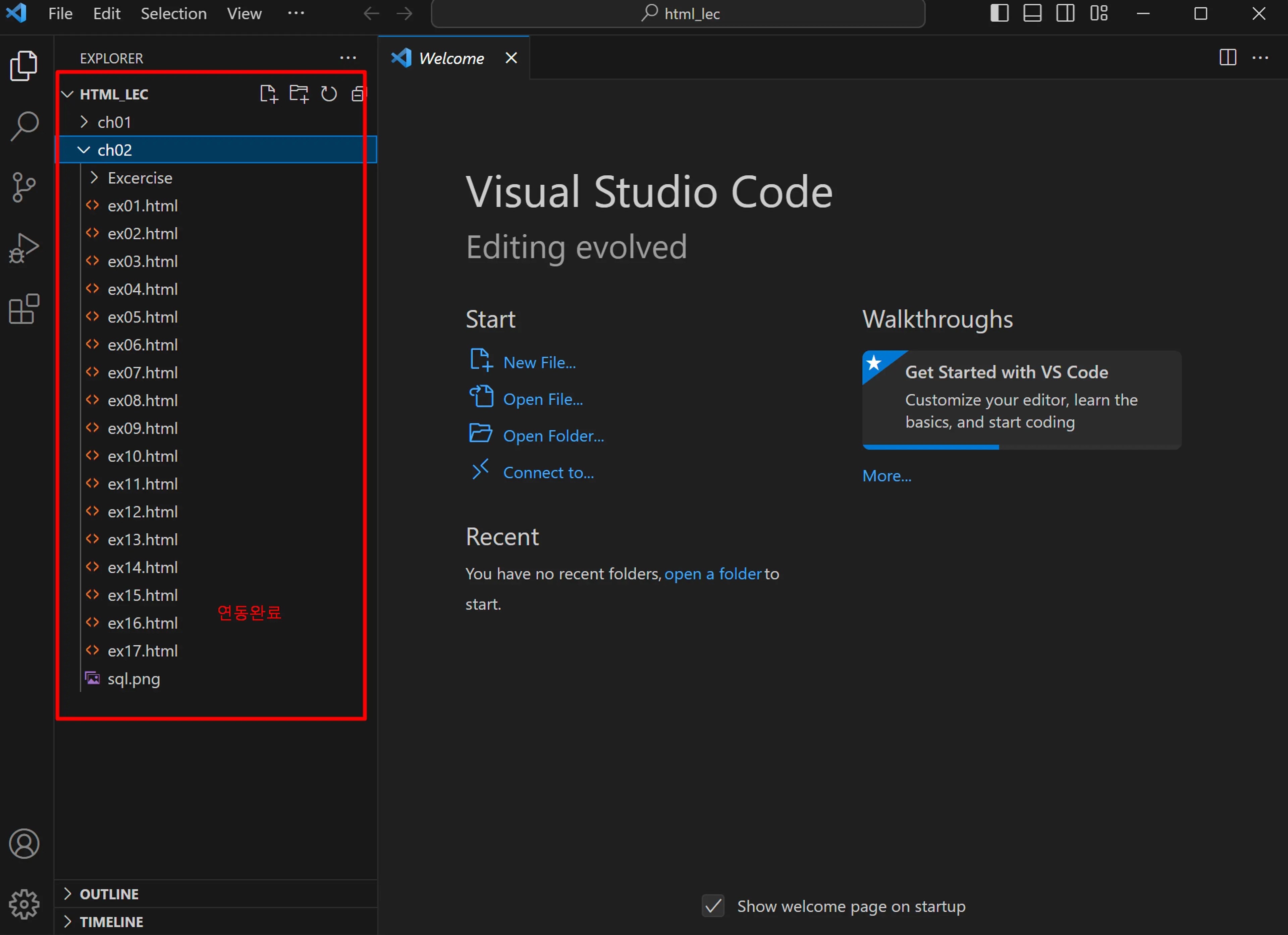Open ex03.html in the tree
Image resolution: width=1288 pixels, height=935 pixels.
tap(216, 261)
